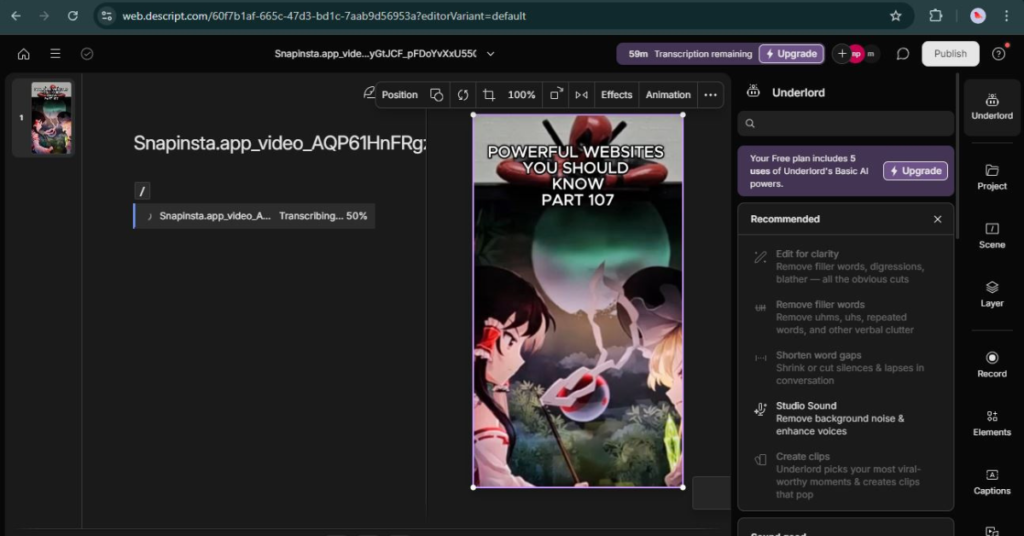Click the 100% opacity value
1024x536 pixels.
(x=521, y=95)
